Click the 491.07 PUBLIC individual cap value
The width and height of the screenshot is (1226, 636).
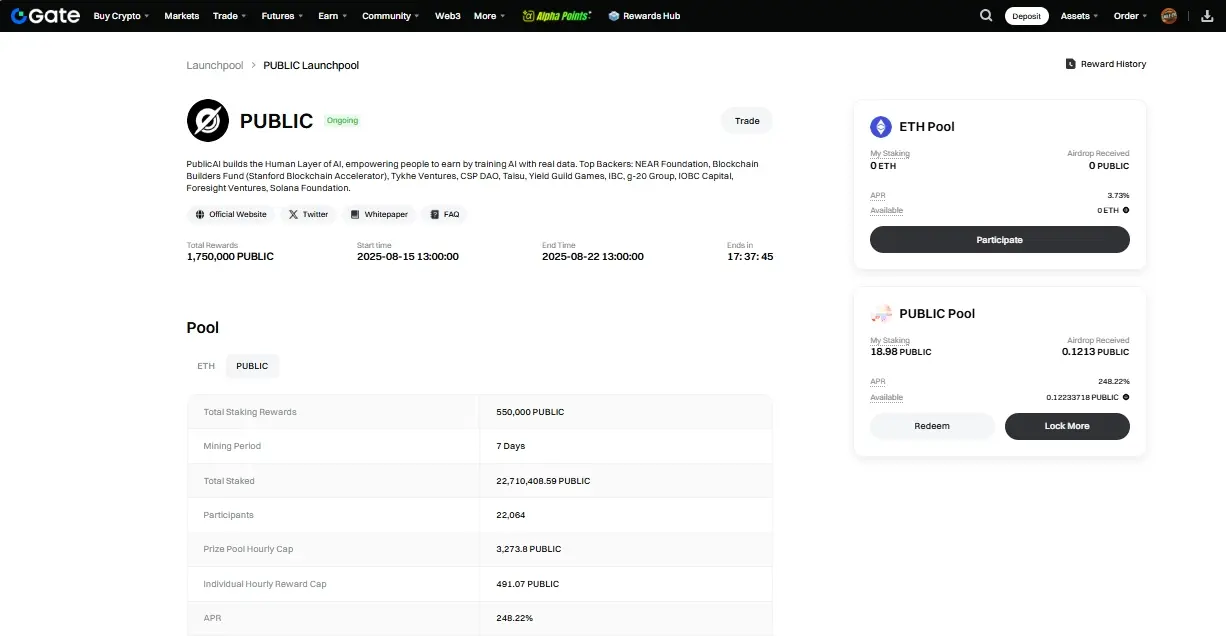(528, 584)
